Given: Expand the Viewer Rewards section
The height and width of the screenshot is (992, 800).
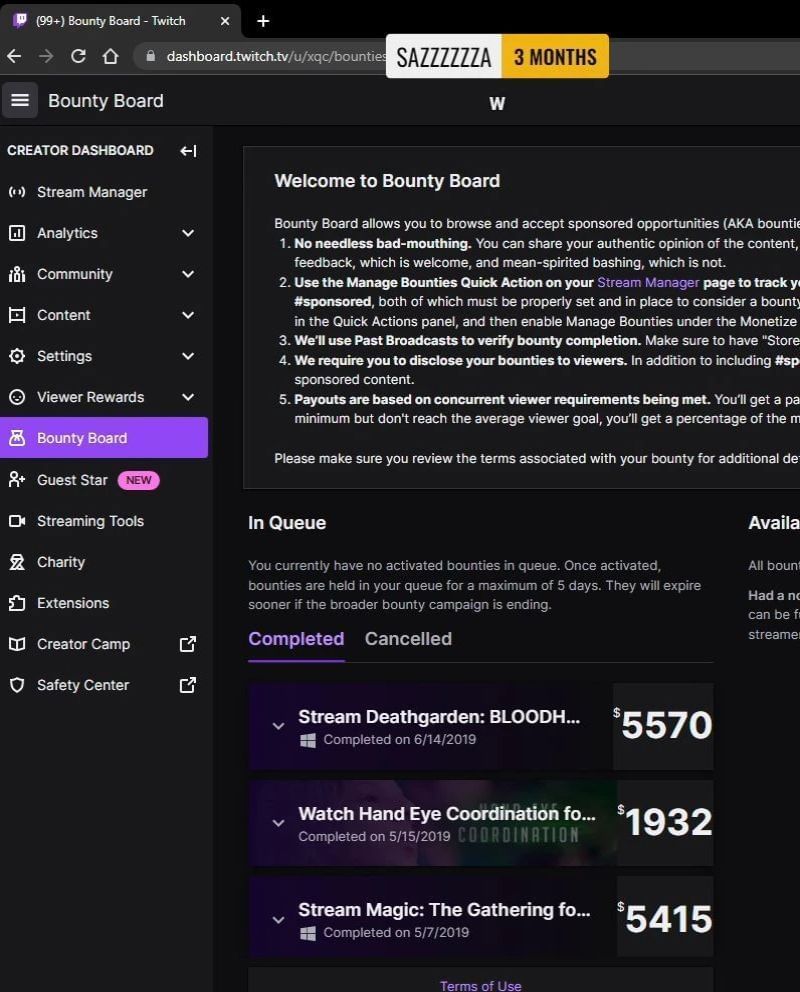Looking at the screenshot, I should 187,396.
